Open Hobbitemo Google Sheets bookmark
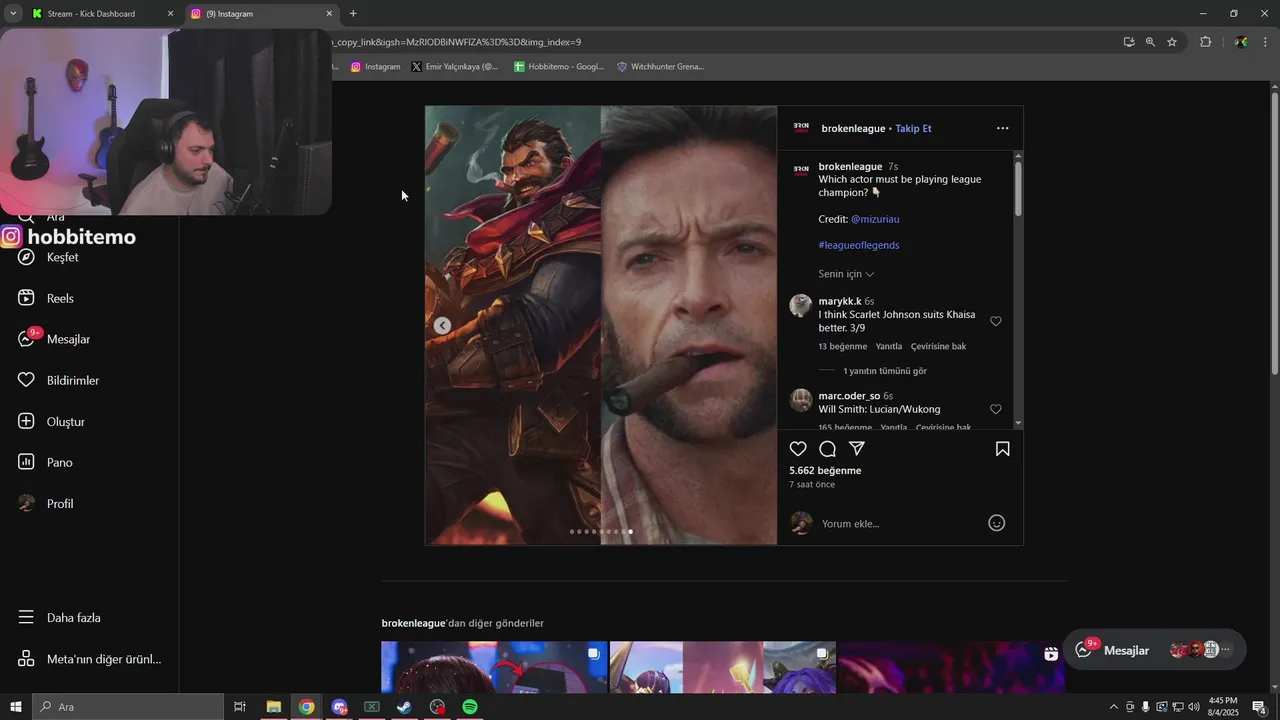The width and height of the screenshot is (1280, 720). 559,67
